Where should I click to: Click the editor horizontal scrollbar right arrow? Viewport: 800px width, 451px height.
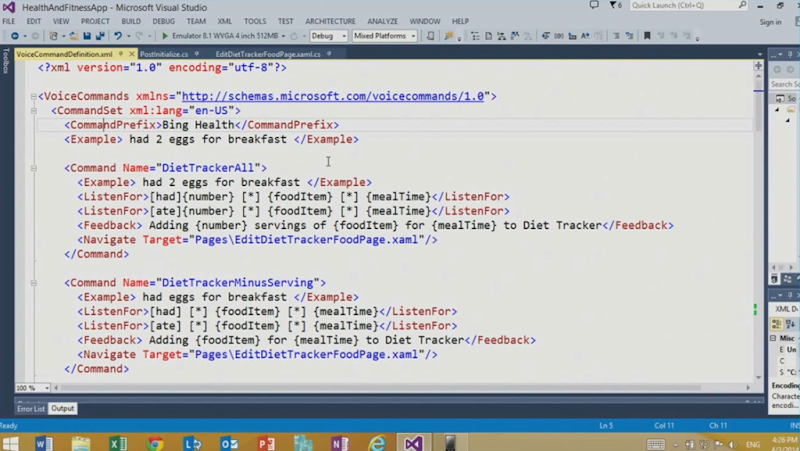tap(748, 388)
